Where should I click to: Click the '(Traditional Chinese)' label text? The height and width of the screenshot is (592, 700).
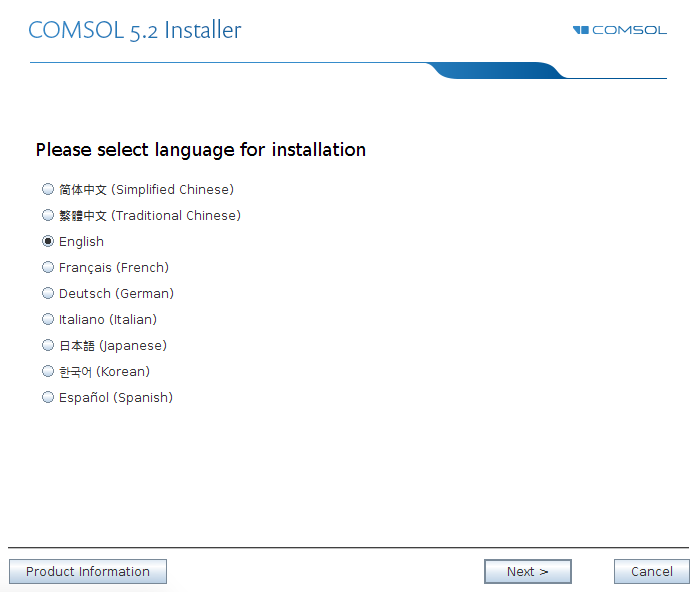click(x=176, y=216)
